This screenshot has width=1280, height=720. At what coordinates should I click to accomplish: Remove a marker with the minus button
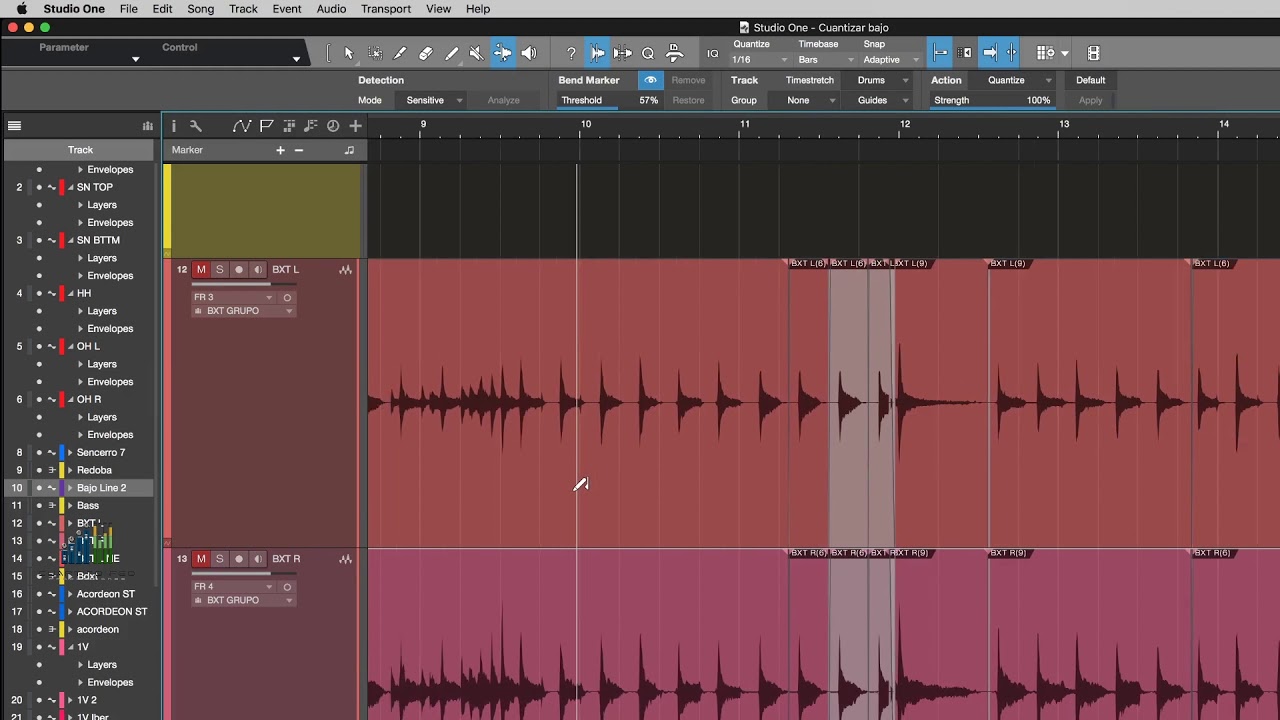click(298, 150)
